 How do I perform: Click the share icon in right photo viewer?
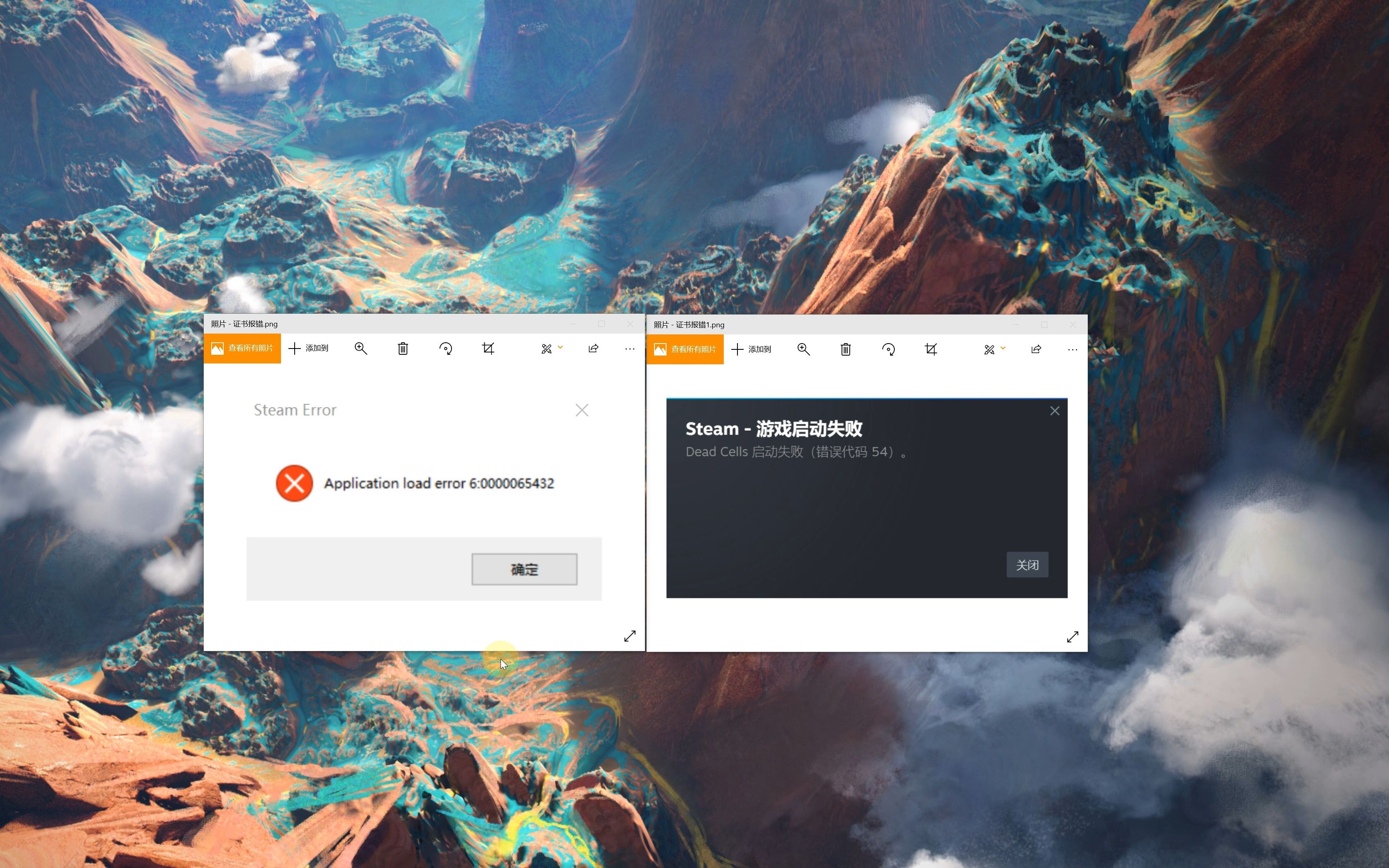1036,348
